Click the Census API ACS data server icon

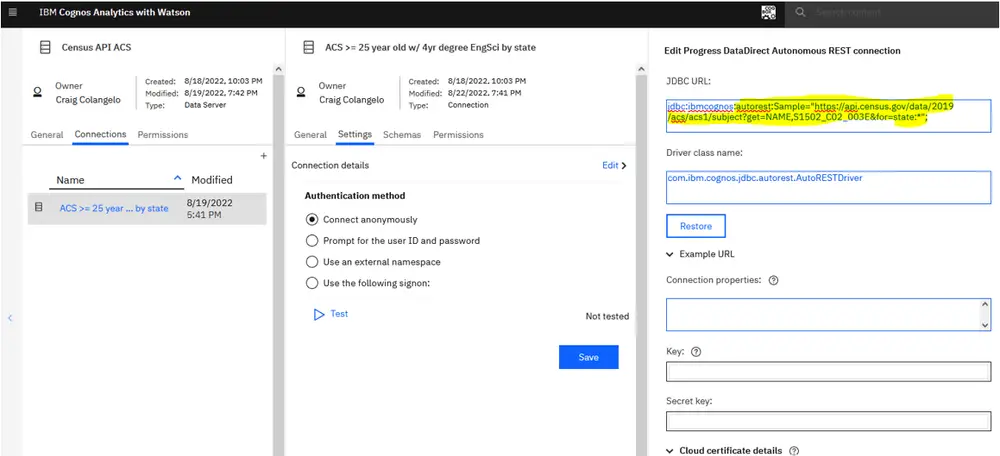click(45, 47)
